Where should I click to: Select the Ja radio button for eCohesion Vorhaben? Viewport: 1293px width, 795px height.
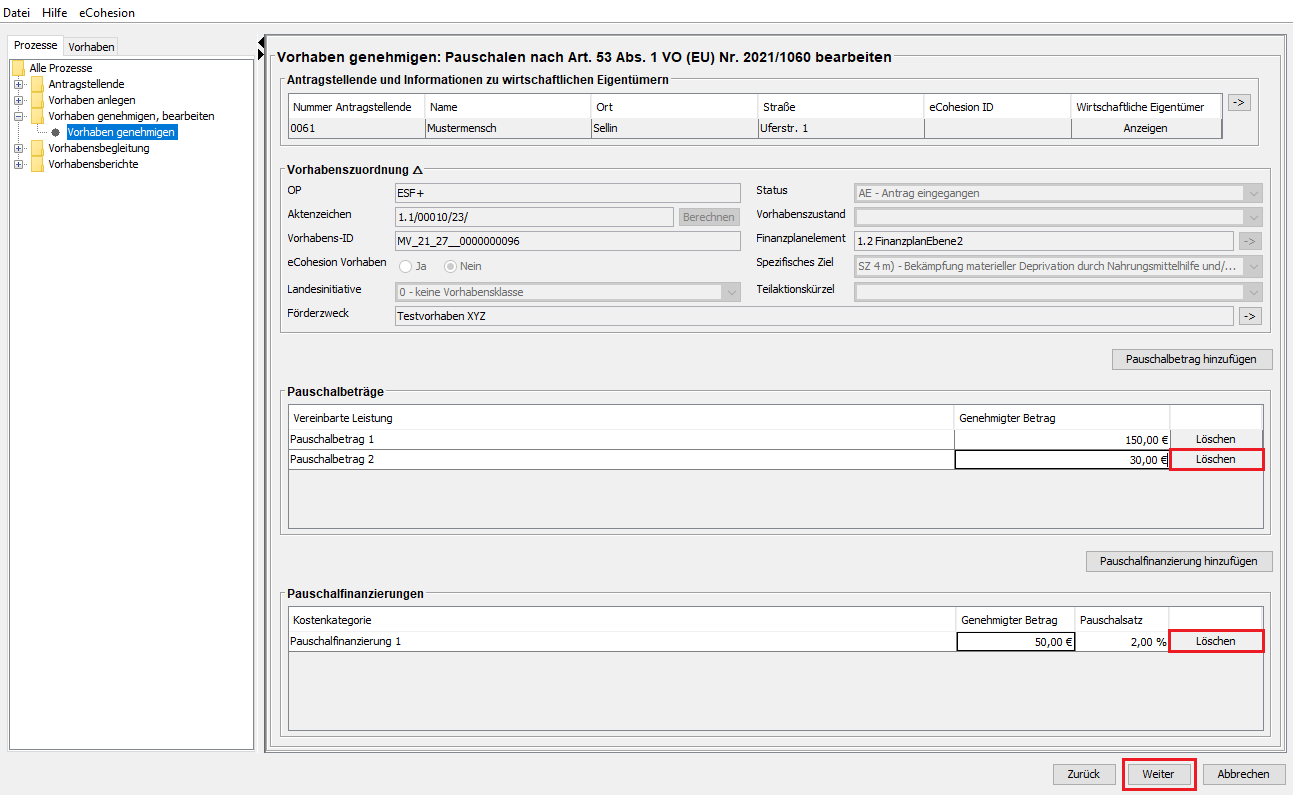pos(406,266)
